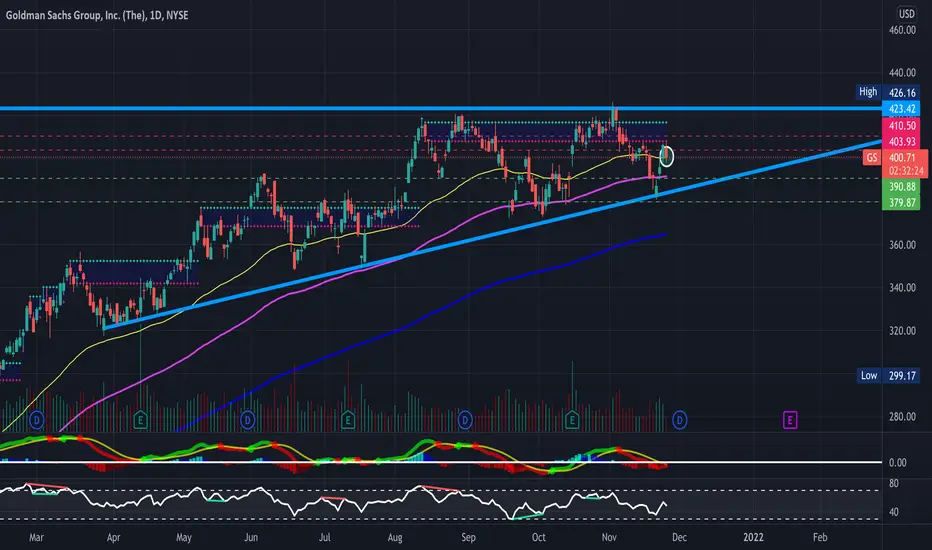Click the upcoming dividend D marker above Dec

[679, 420]
